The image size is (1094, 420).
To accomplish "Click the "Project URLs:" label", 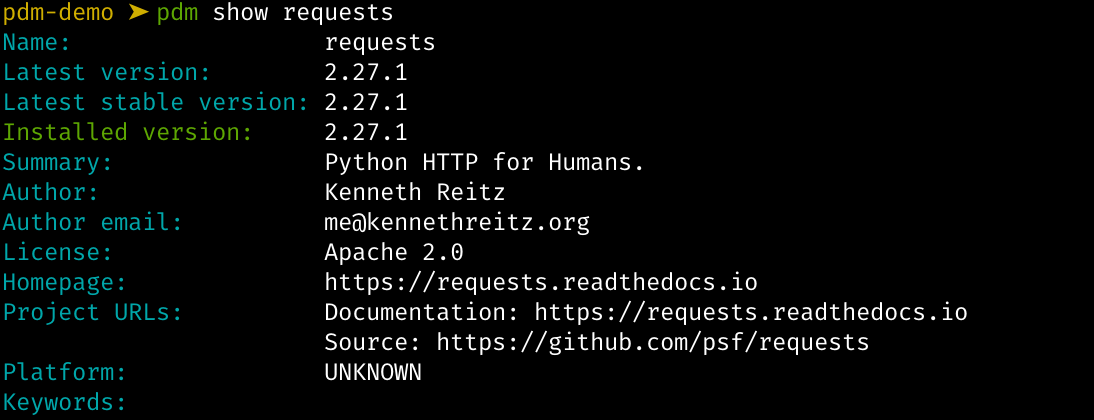I will tap(93, 312).
